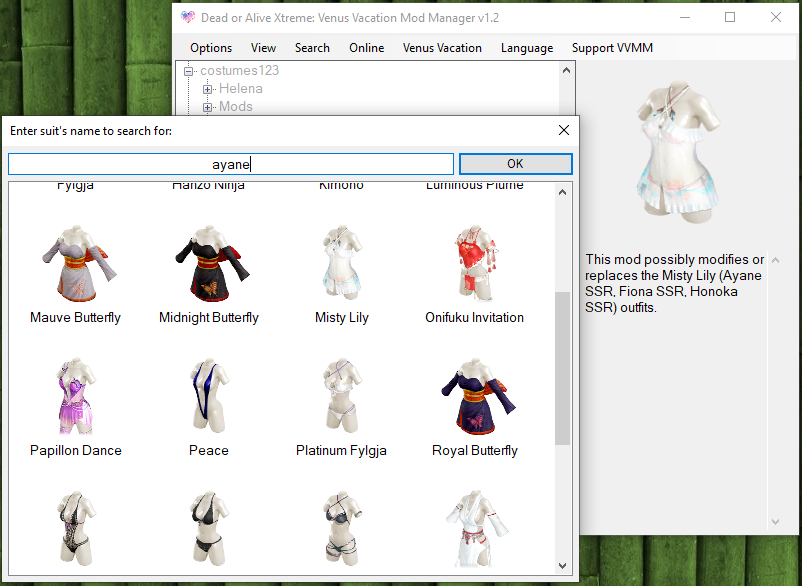Screen dimensions: 802x586
Task: Click the description scroll down arrow
Action: point(775,522)
